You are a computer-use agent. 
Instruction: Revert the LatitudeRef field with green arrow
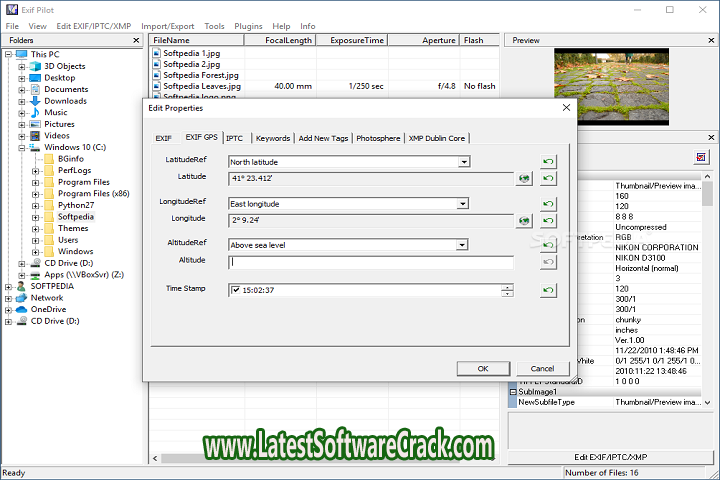pos(548,161)
